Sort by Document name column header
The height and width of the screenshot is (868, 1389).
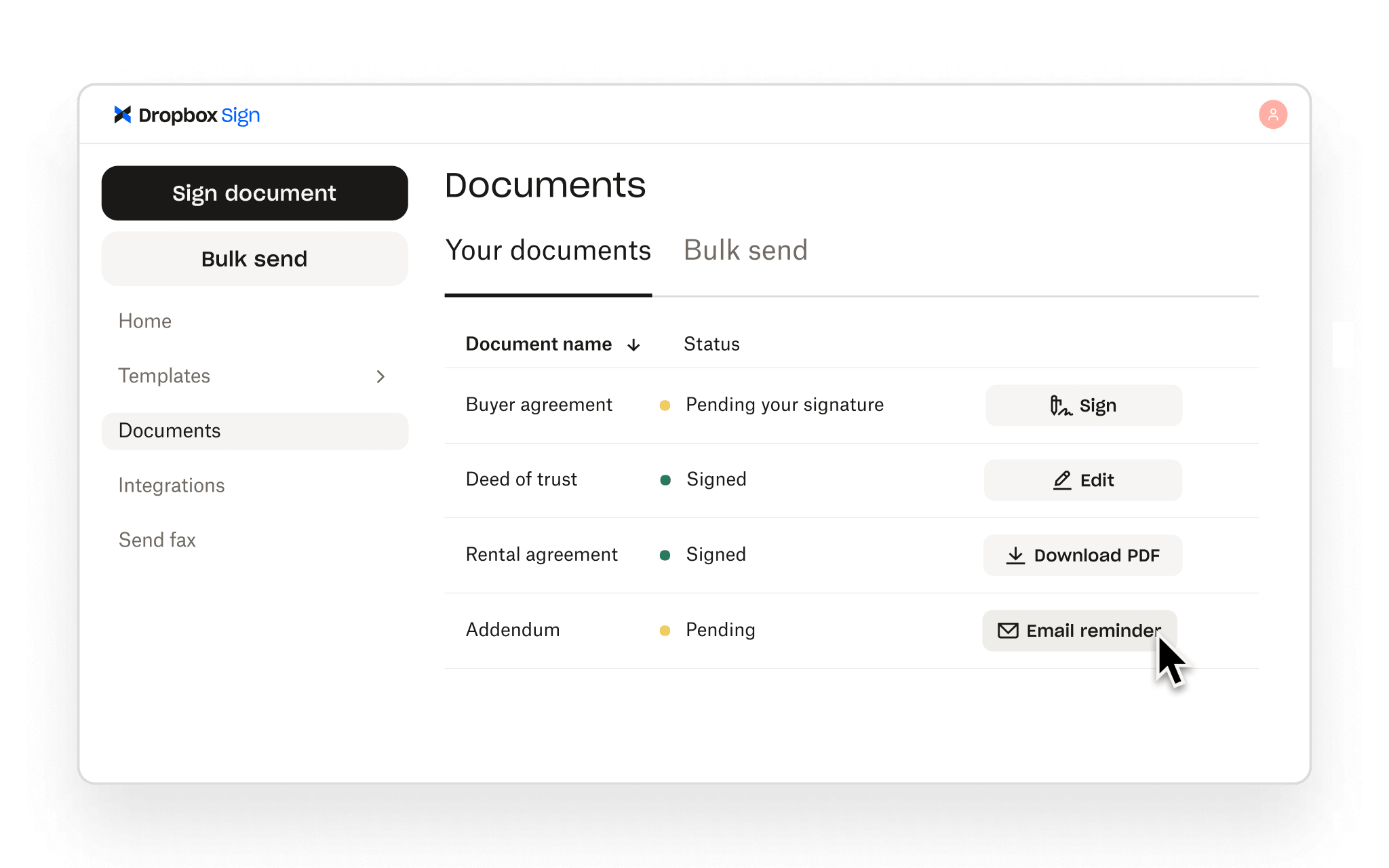[539, 344]
